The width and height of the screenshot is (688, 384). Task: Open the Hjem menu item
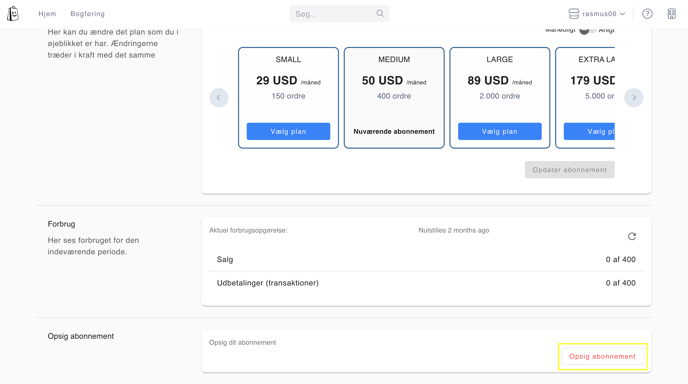coord(47,14)
